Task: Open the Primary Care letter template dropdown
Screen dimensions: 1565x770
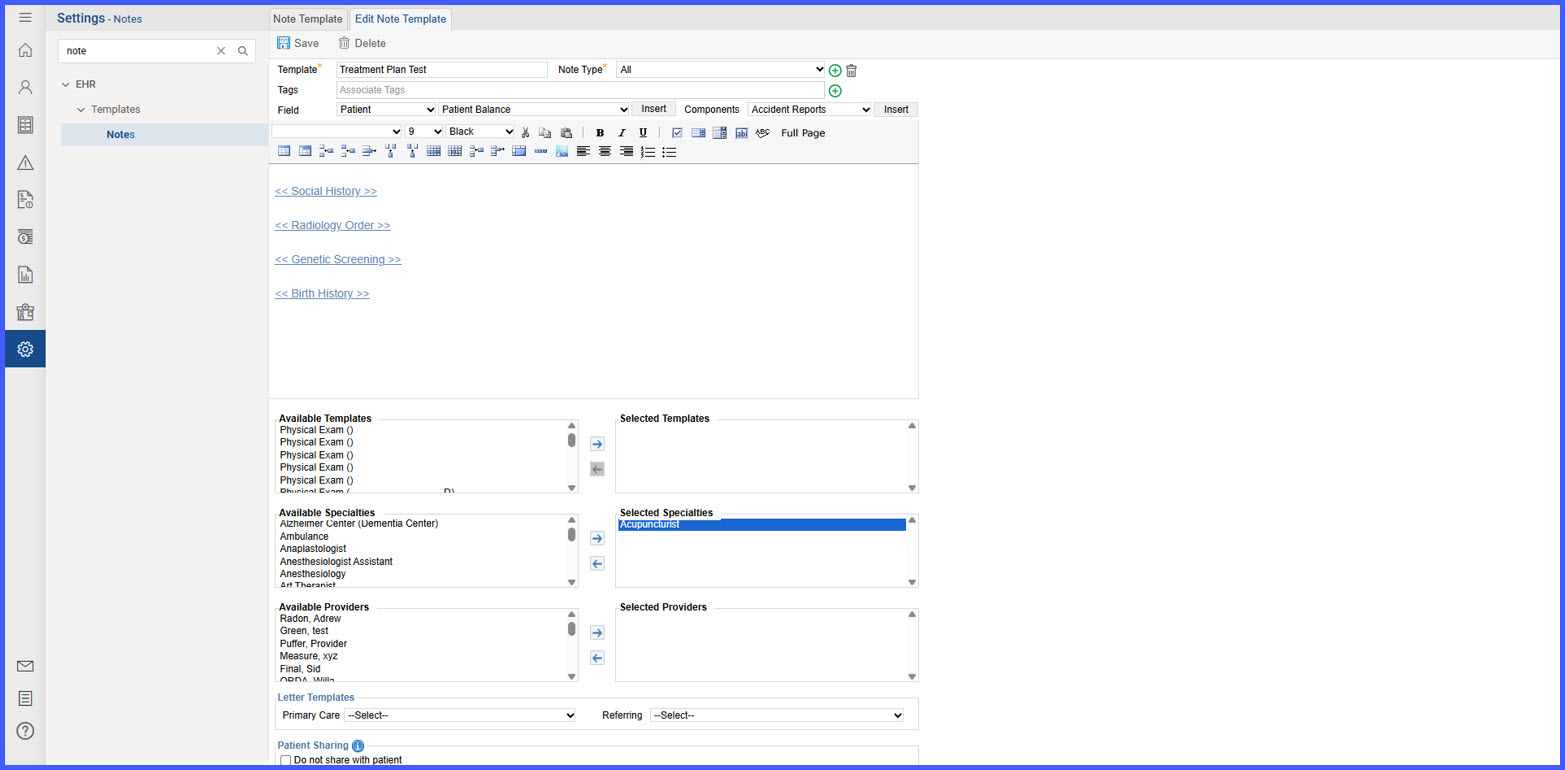Action: (x=460, y=715)
